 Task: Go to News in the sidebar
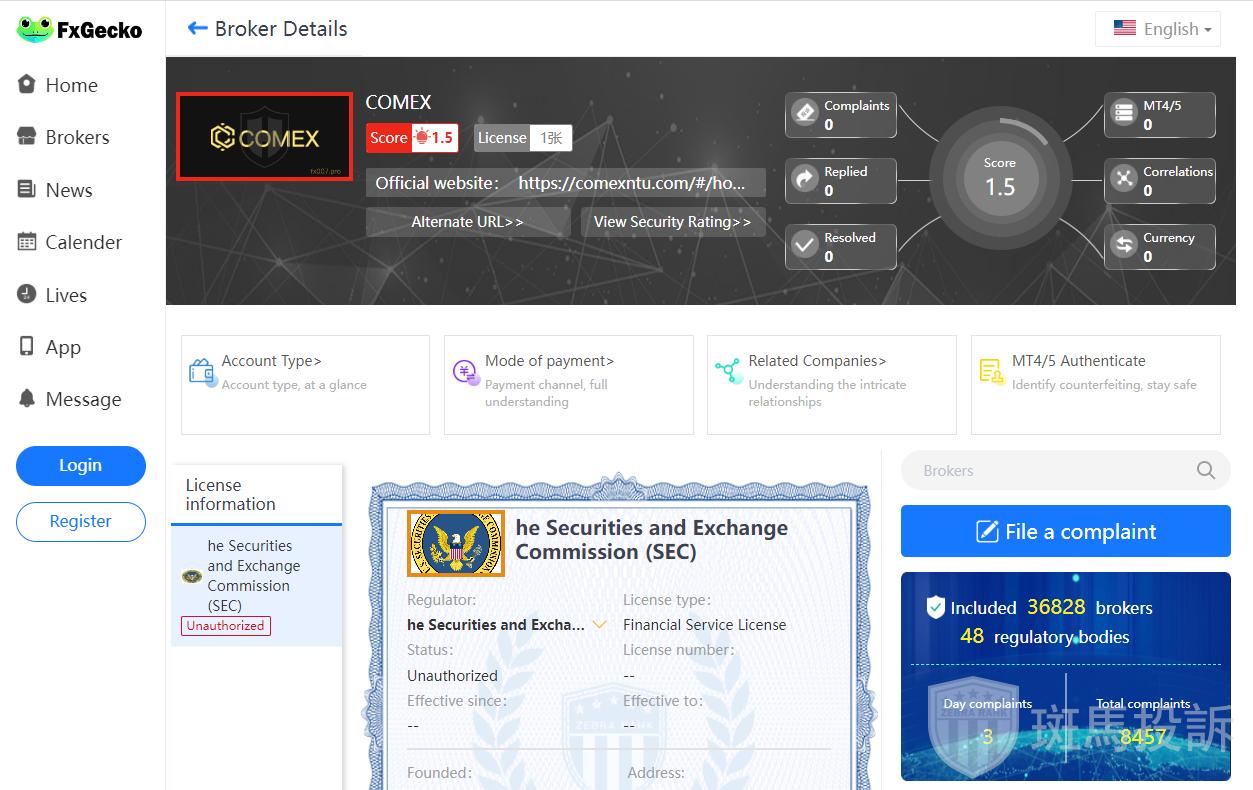point(68,190)
